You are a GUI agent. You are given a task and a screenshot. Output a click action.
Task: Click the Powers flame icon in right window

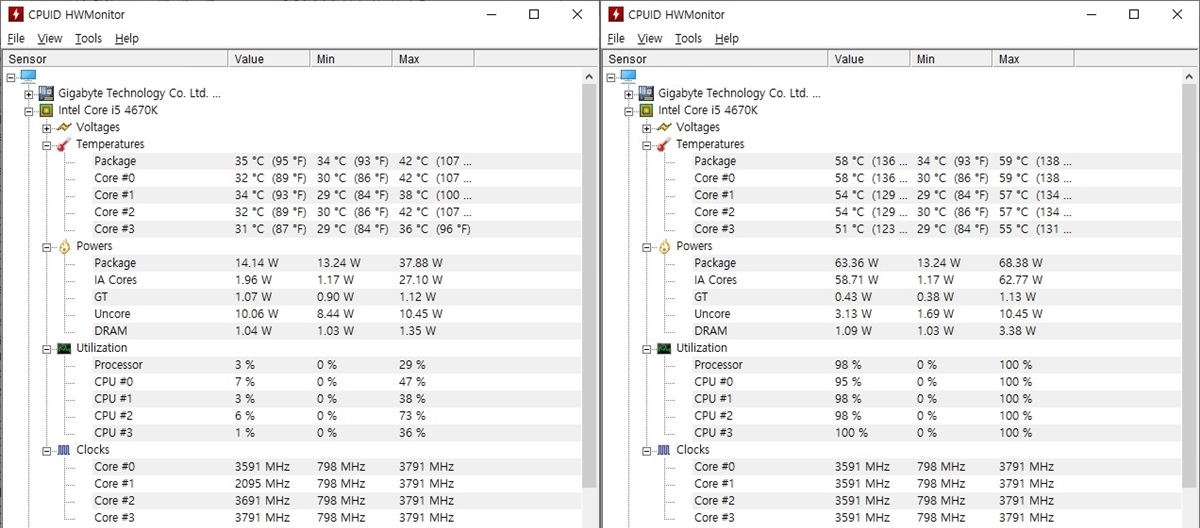coord(663,246)
